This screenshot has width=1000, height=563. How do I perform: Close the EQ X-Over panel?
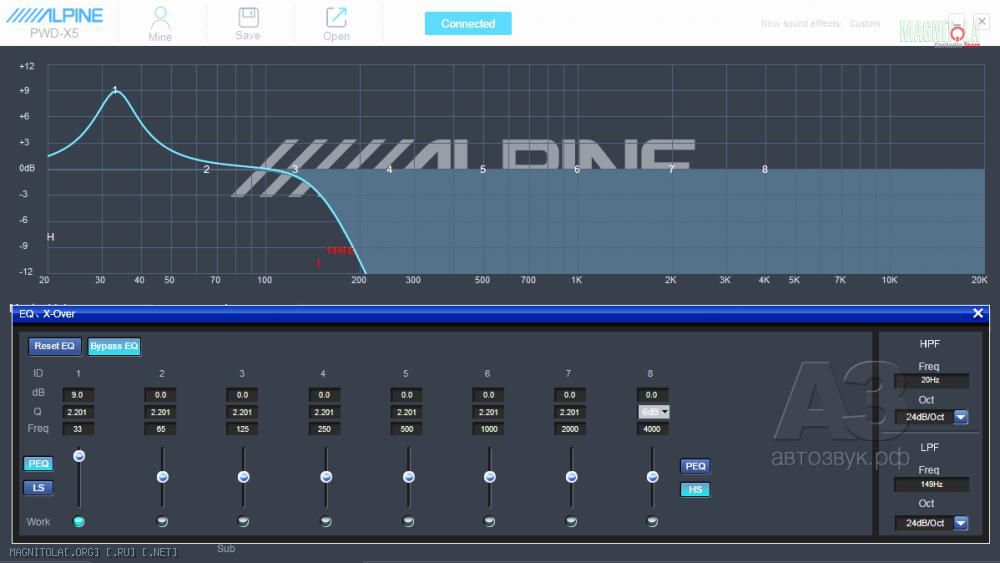[978, 313]
